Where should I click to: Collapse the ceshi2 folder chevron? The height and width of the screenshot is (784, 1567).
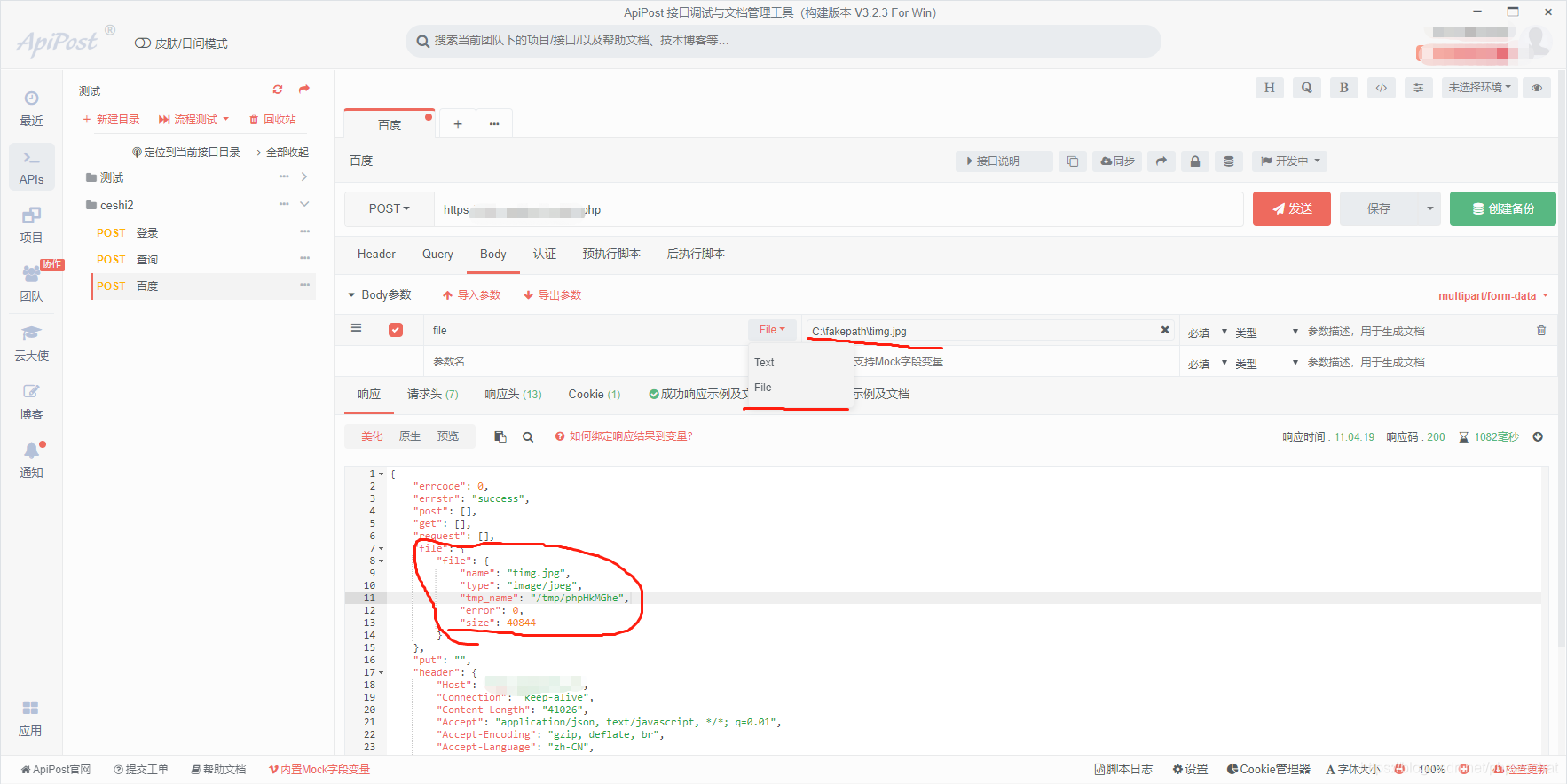click(304, 204)
